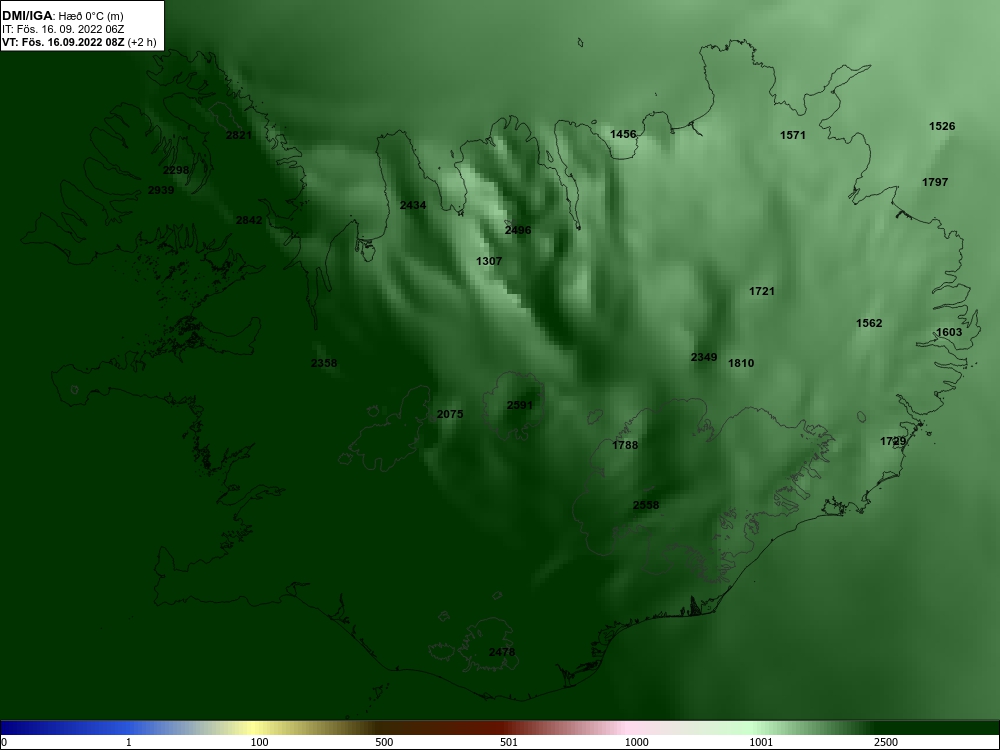Select the map value 2358
The height and width of the screenshot is (750, 1000).
click(x=324, y=363)
